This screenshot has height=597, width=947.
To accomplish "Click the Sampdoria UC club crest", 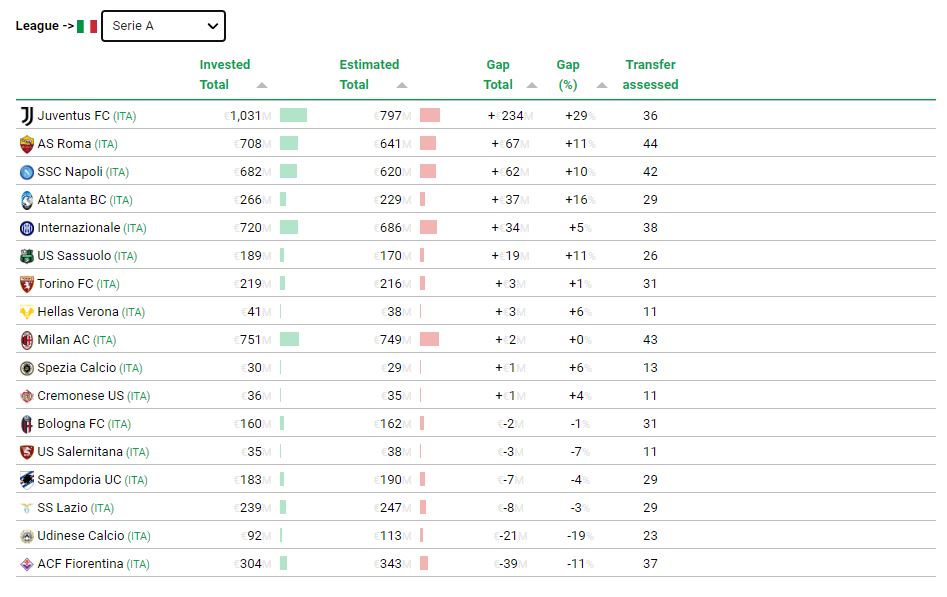I will [x=27, y=480].
